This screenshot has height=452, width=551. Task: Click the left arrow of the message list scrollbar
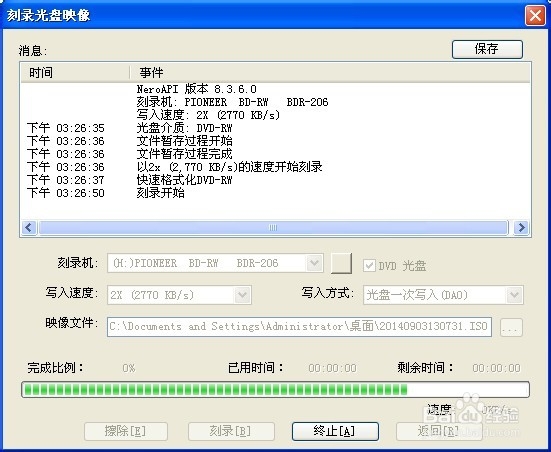coord(29,228)
